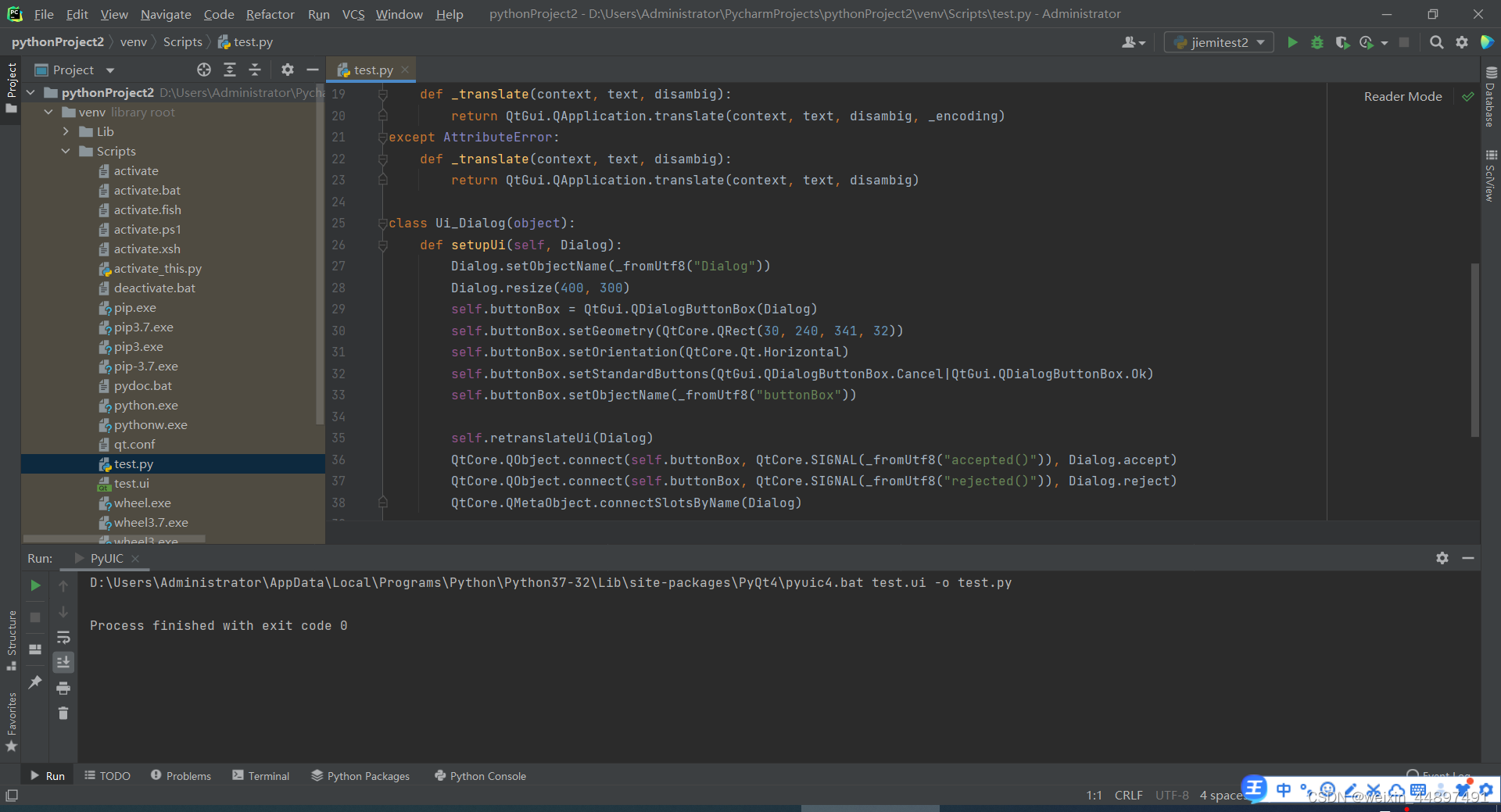Select Scroll from Source in Project panel
This screenshot has width=1501, height=812.
[x=204, y=70]
